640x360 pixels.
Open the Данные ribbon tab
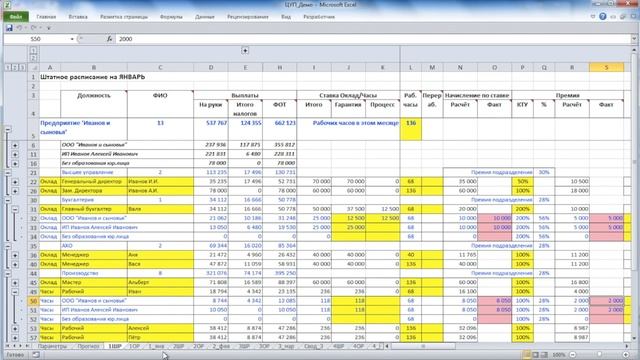click(204, 17)
